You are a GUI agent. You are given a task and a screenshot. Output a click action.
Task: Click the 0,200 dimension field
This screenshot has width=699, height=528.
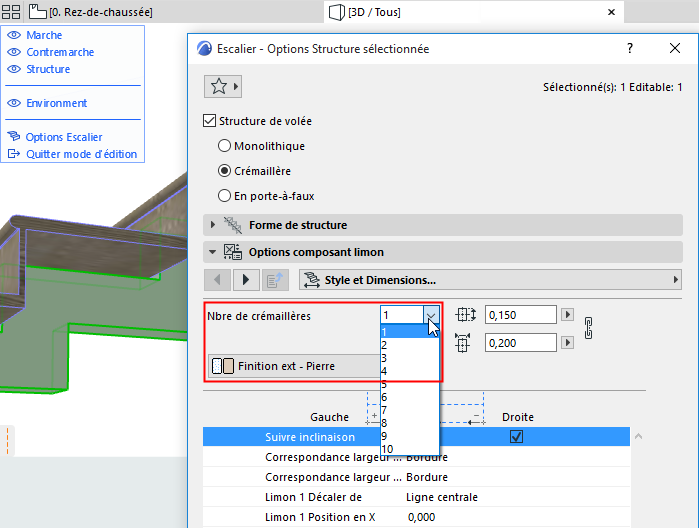pyautogui.click(x=521, y=343)
